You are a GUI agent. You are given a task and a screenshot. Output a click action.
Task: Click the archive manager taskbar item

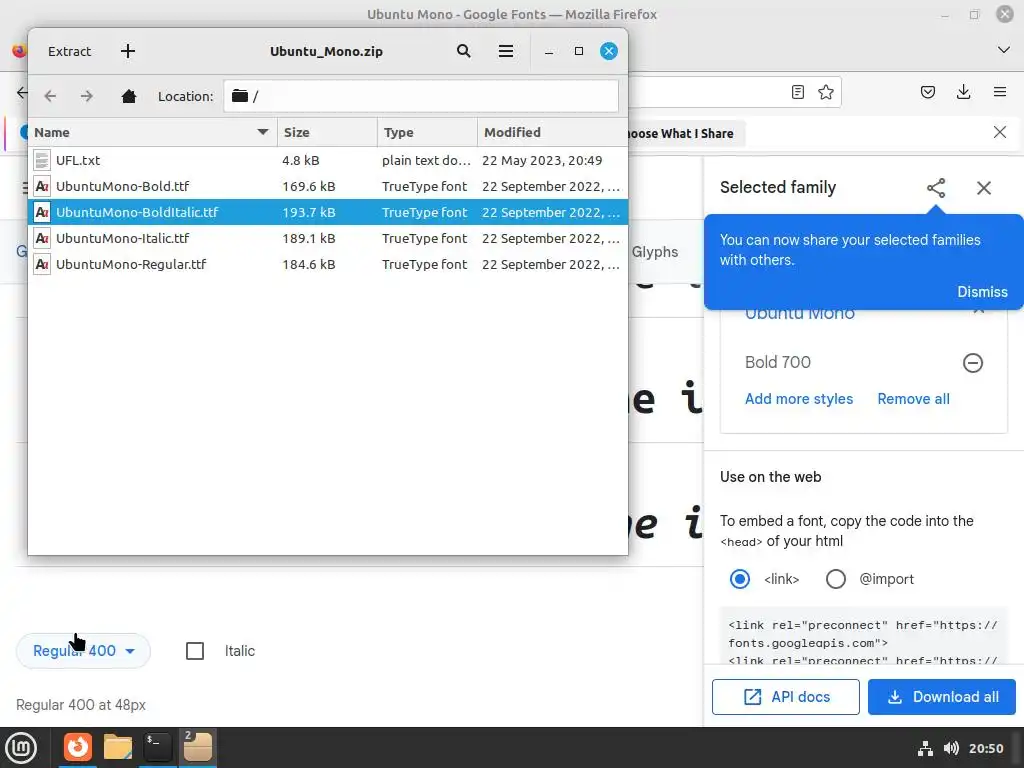tap(197, 748)
